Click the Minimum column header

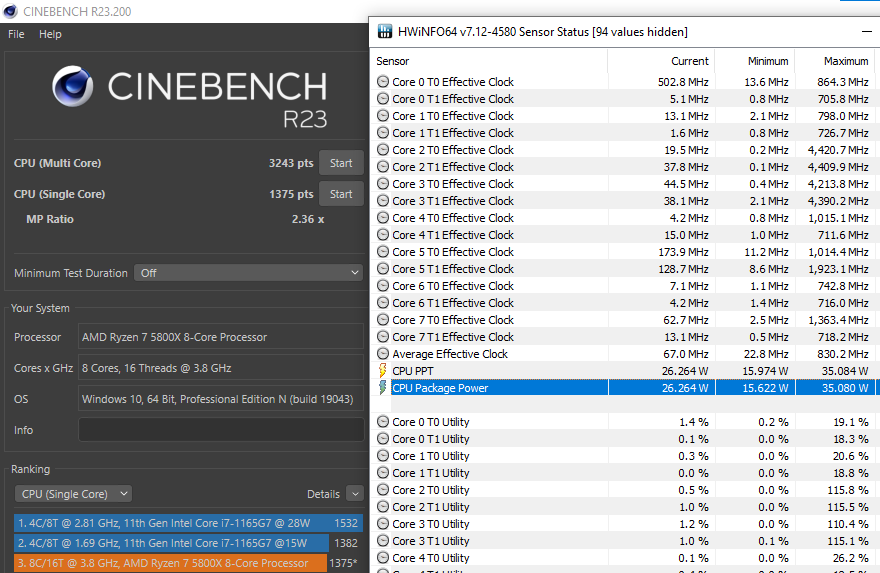pyautogui.click(x=768, y=61)
